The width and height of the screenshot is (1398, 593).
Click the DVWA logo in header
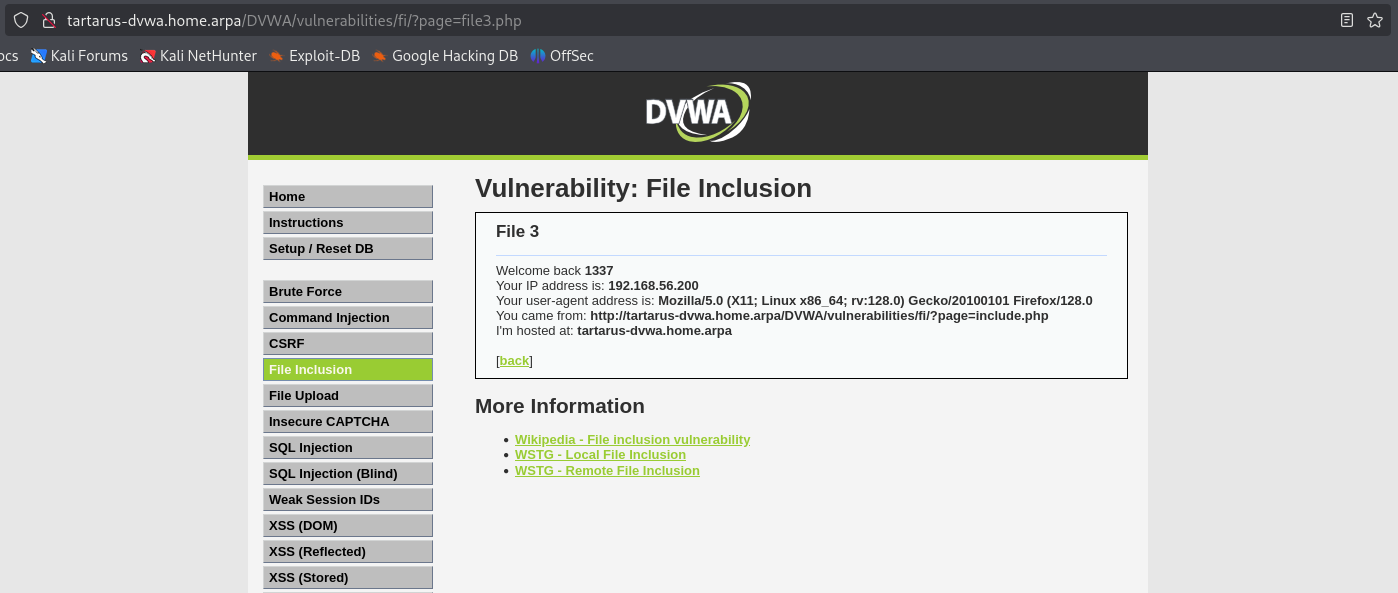pyautogui.click(x=697, y=112)
